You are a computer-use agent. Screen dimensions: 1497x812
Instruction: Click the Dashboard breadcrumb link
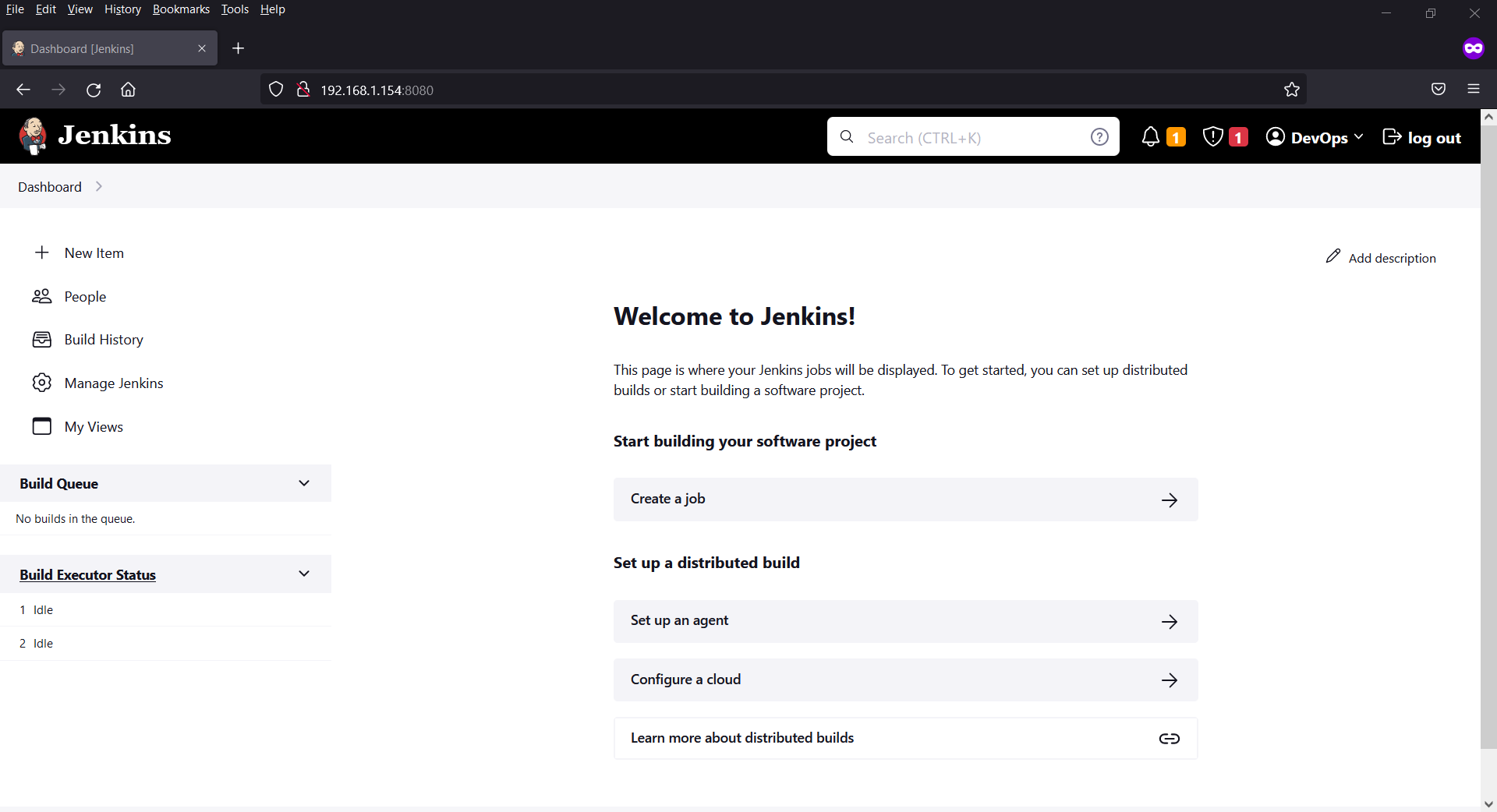(50, 187)
